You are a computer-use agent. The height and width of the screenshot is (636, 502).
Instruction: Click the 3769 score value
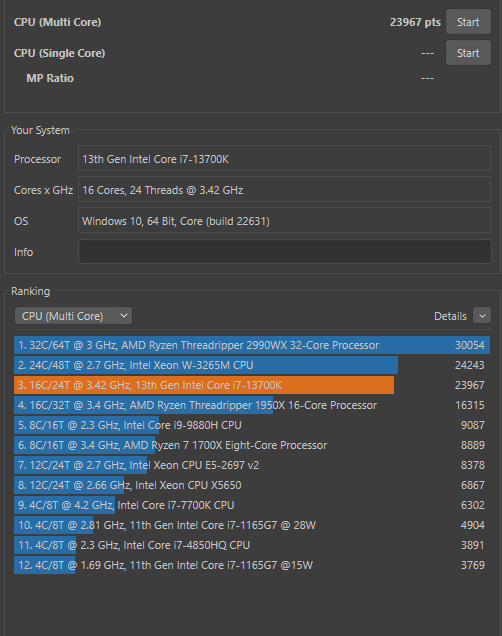[x=472, y=565]
